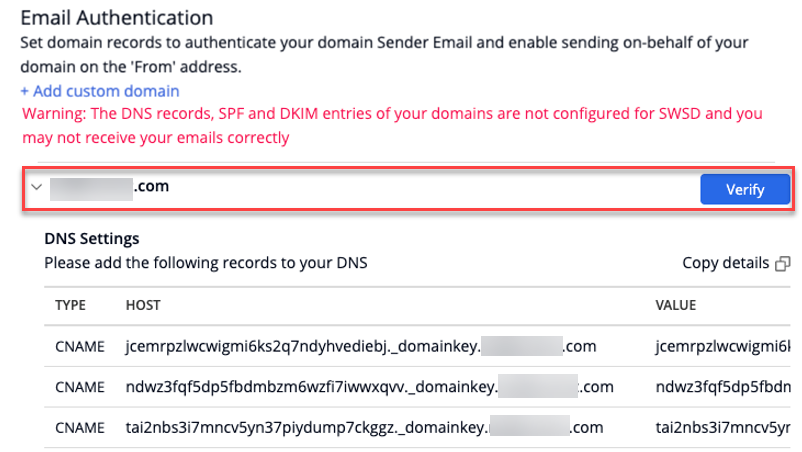Select the redacted .com domain name
This screenshot has height=452, width=802.
pyautogui.click(x=111, y=187)
